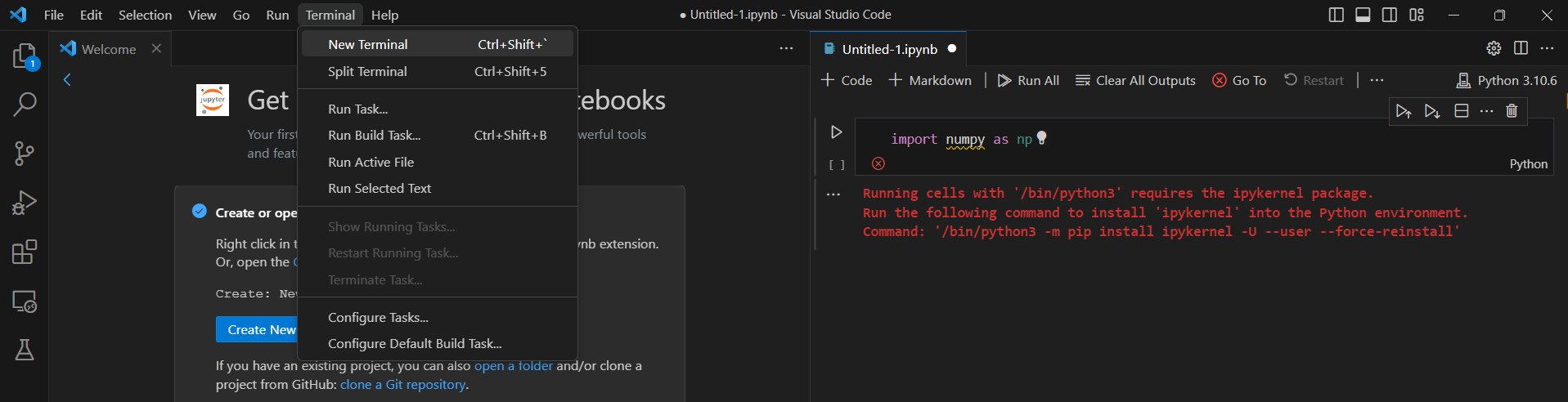Click the Remote Explorer icon
Image resolution: width=1568 pixels, height=402 pixels.
(25, 301)
